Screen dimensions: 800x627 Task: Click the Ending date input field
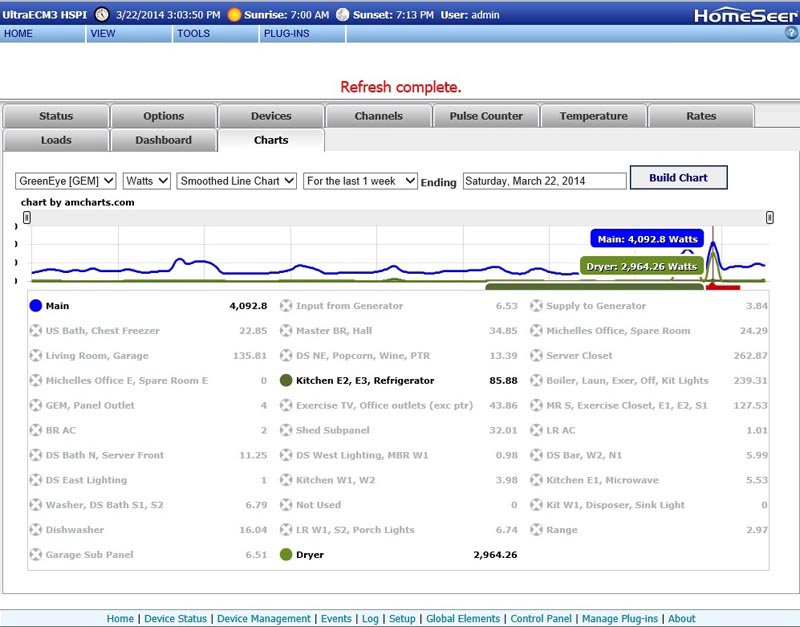click(544, 181)
